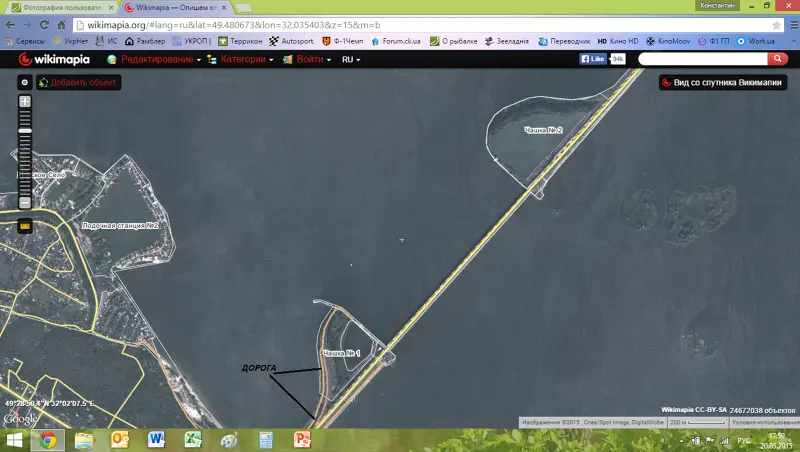Open the KinoMoov bookmark

tap(668, 41)
